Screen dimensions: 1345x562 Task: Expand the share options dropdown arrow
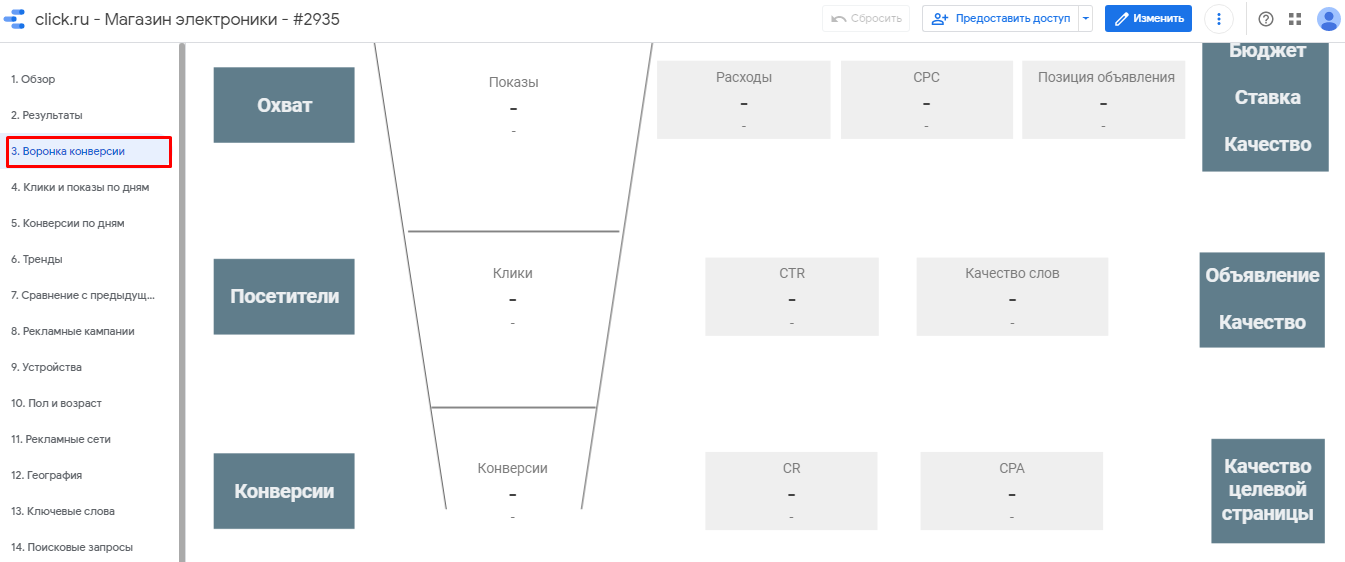click(x=1086, y=19)
